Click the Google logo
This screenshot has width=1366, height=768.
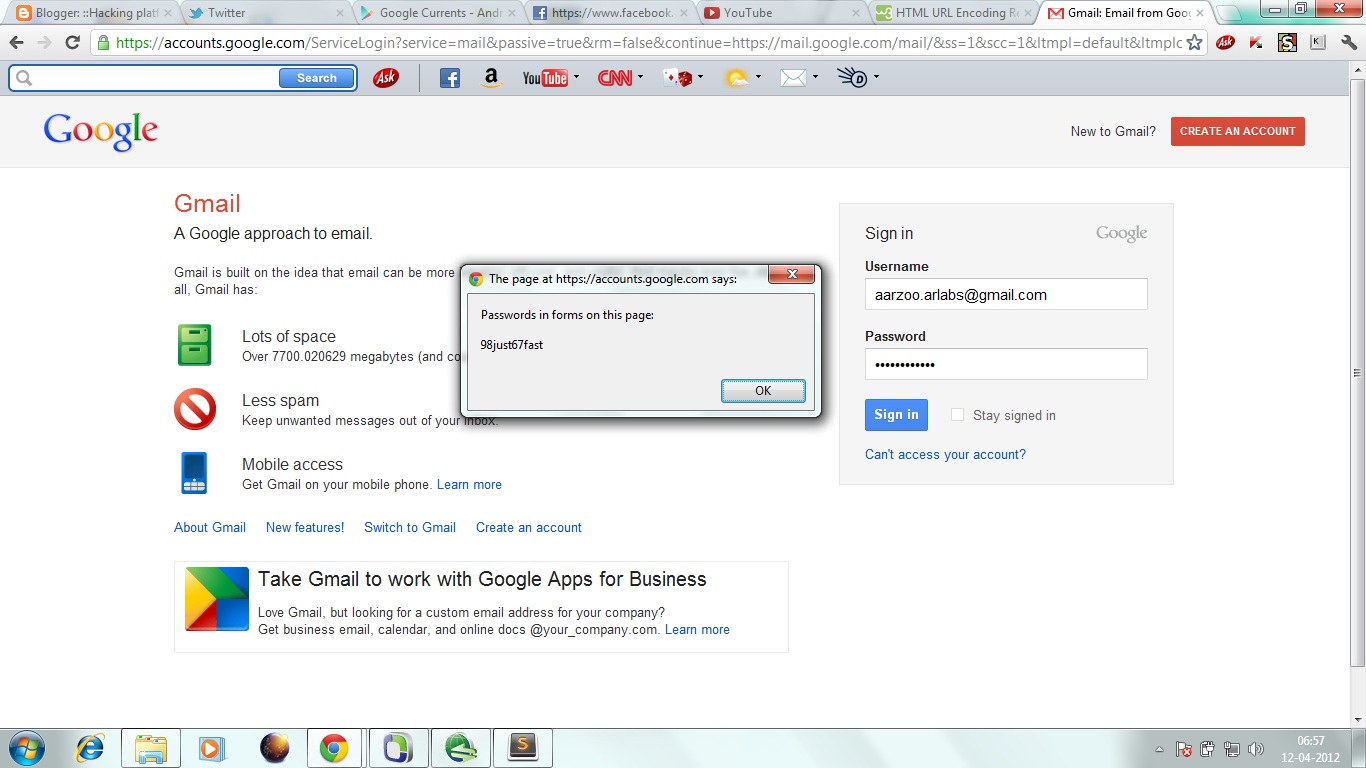point(100,131)
